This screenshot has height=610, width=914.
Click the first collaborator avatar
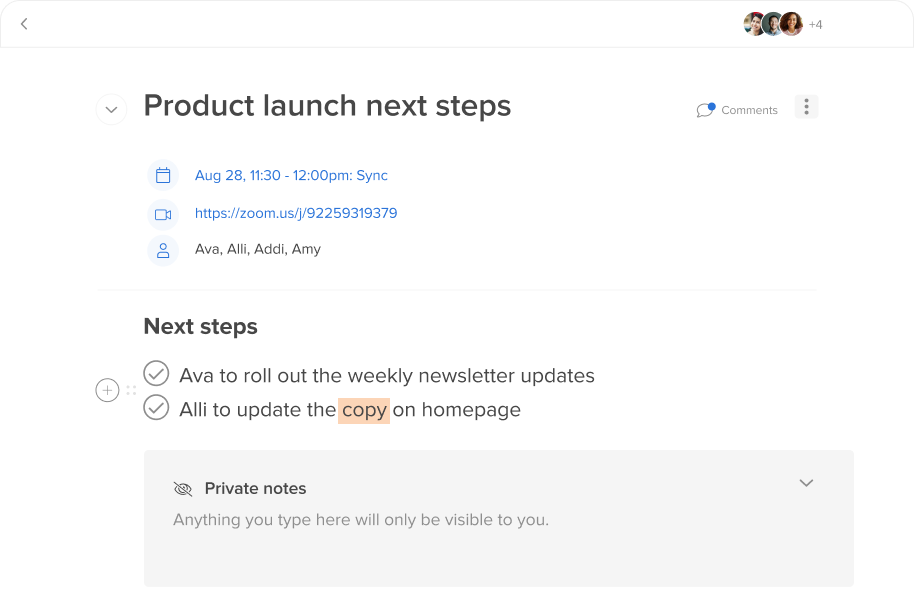point(754,24)
